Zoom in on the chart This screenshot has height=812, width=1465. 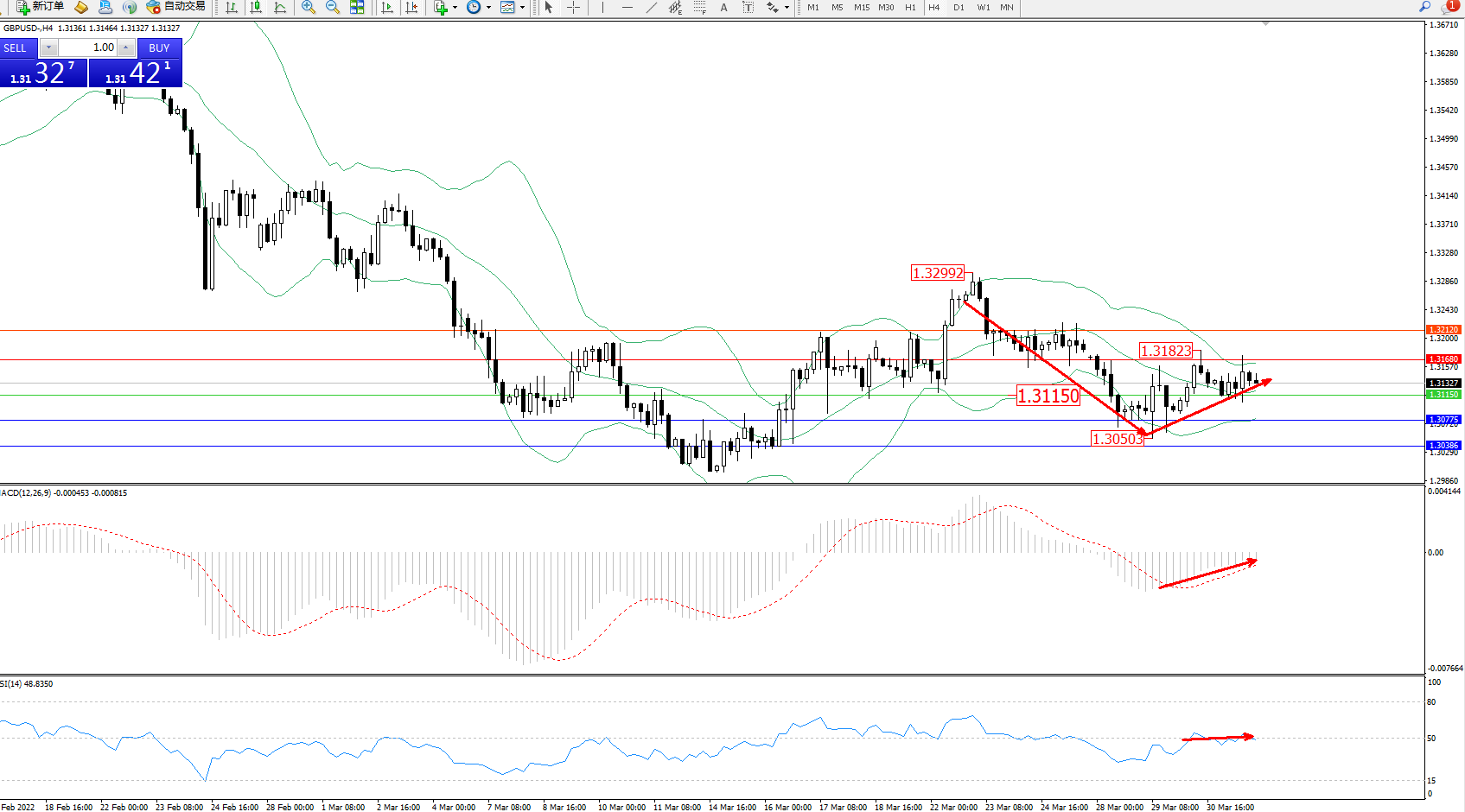[x=309, y=7]
